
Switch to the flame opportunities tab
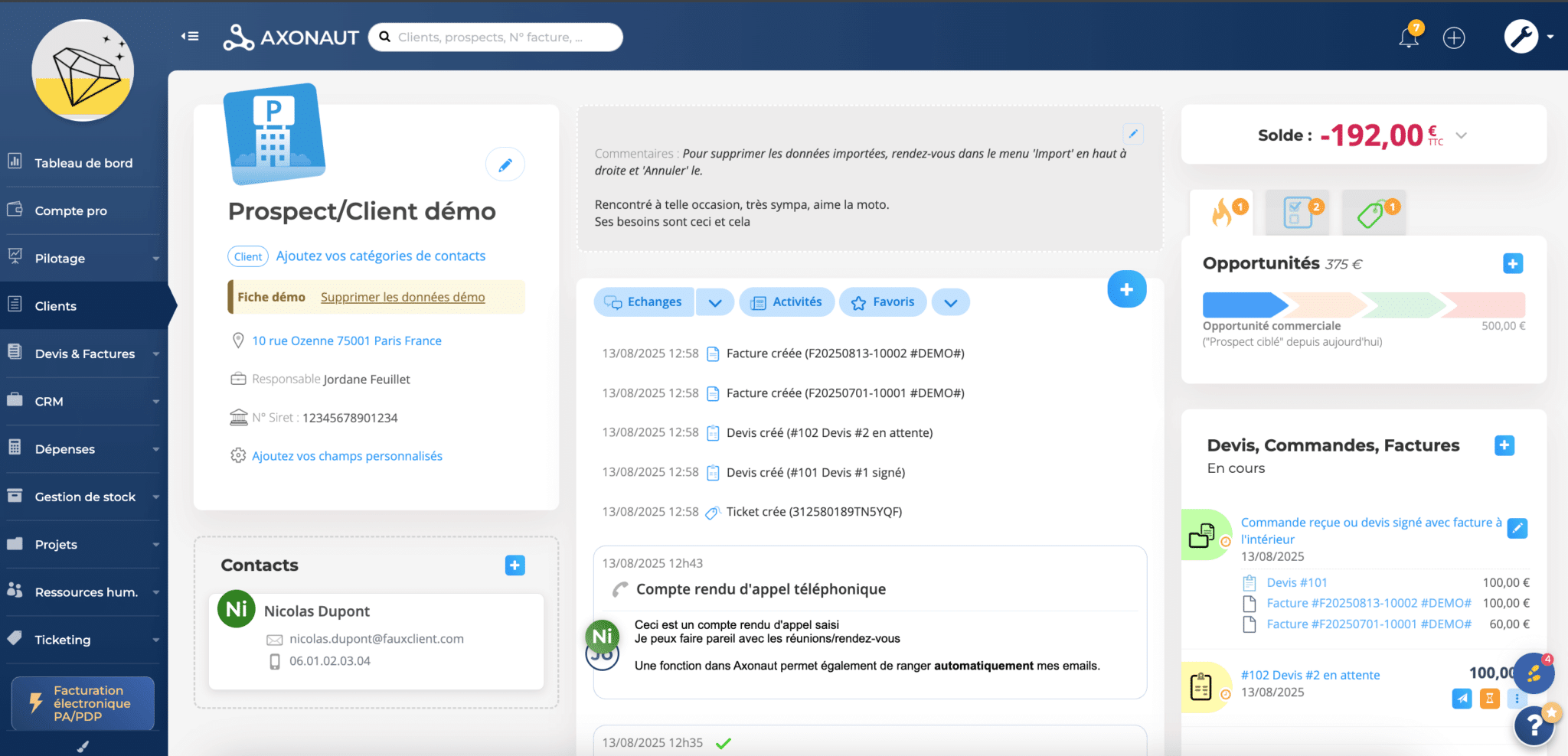[x=1222, y=212]
